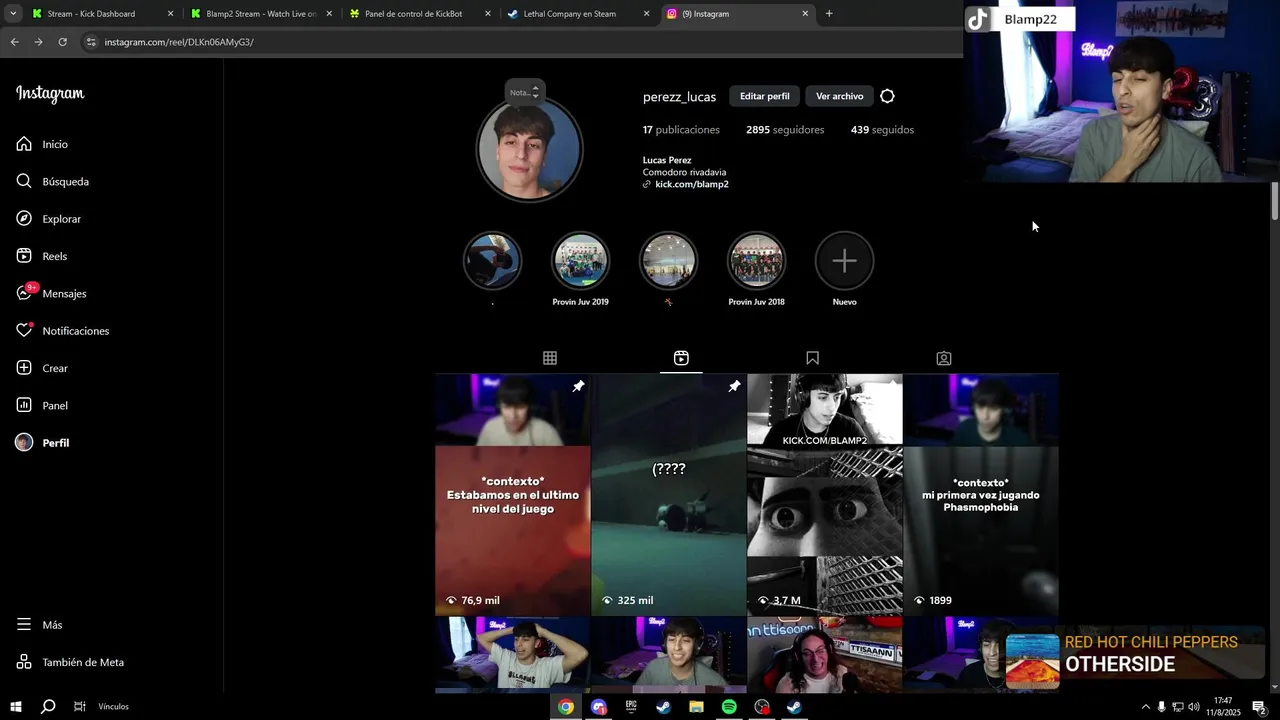Go back with browser back arrow

coord(14,42)
